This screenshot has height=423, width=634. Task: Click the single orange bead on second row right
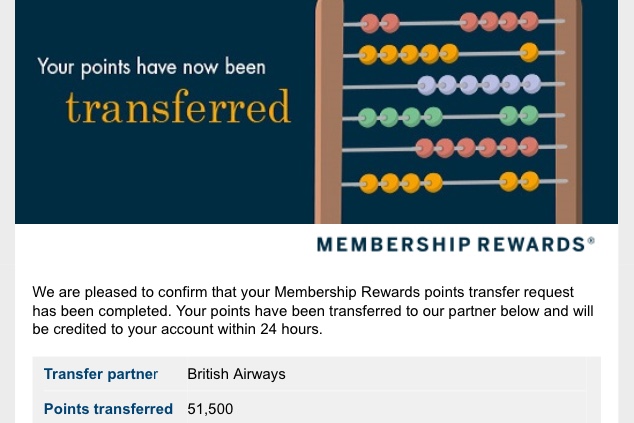(528, 53)
